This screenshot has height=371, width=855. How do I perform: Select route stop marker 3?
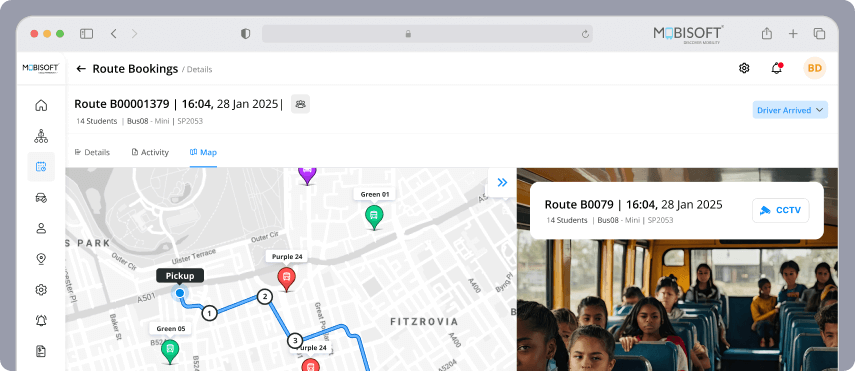tap(295, 341)
